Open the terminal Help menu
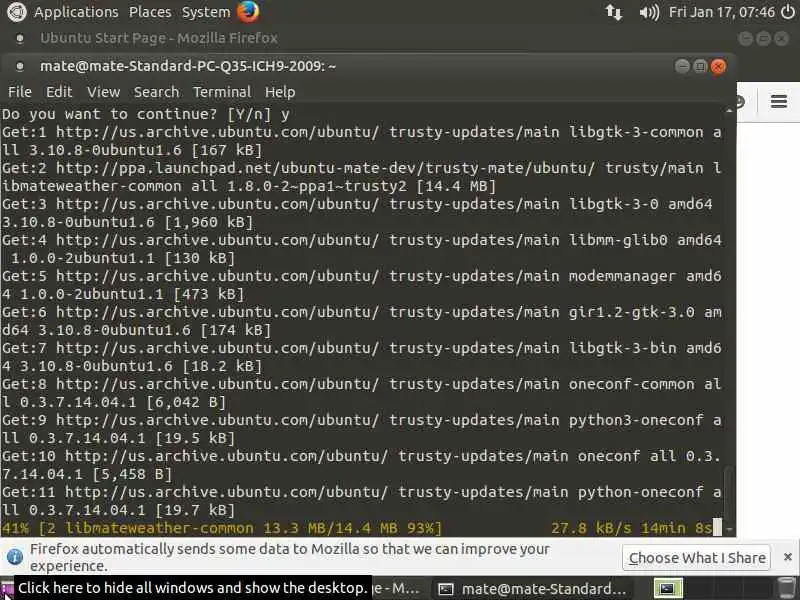This screenshot has width=800, height=600. tap(280, 92)
